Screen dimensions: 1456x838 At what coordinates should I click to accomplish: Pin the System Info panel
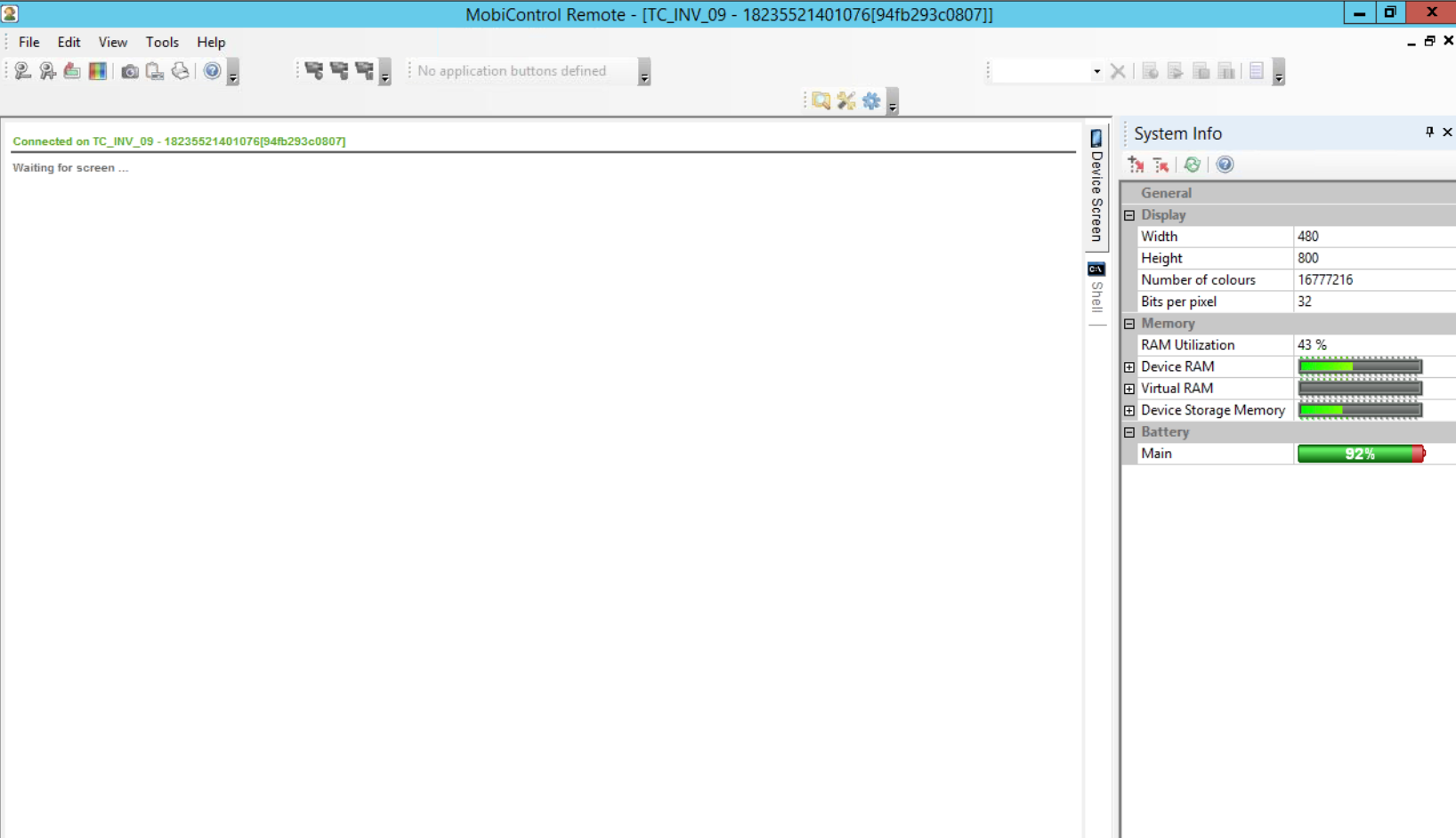(x=1429, y=133)
